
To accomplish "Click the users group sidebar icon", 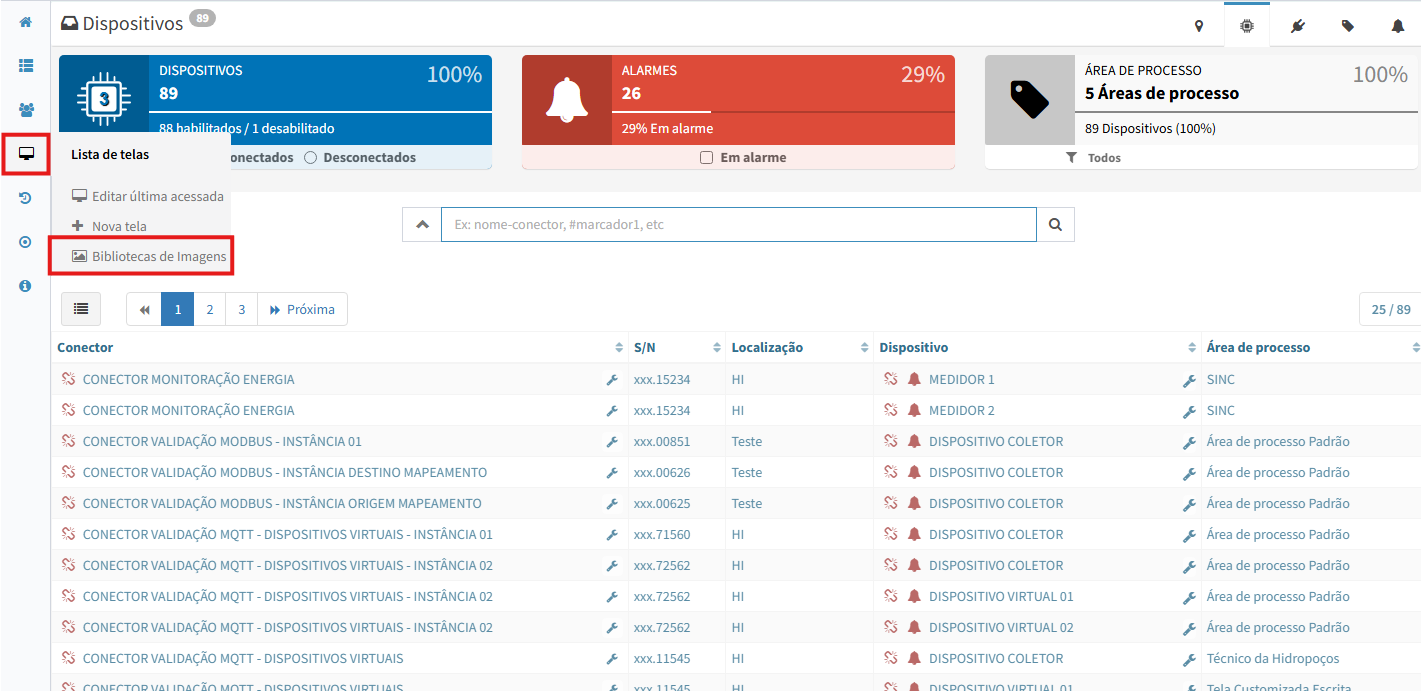I will 25,110.
